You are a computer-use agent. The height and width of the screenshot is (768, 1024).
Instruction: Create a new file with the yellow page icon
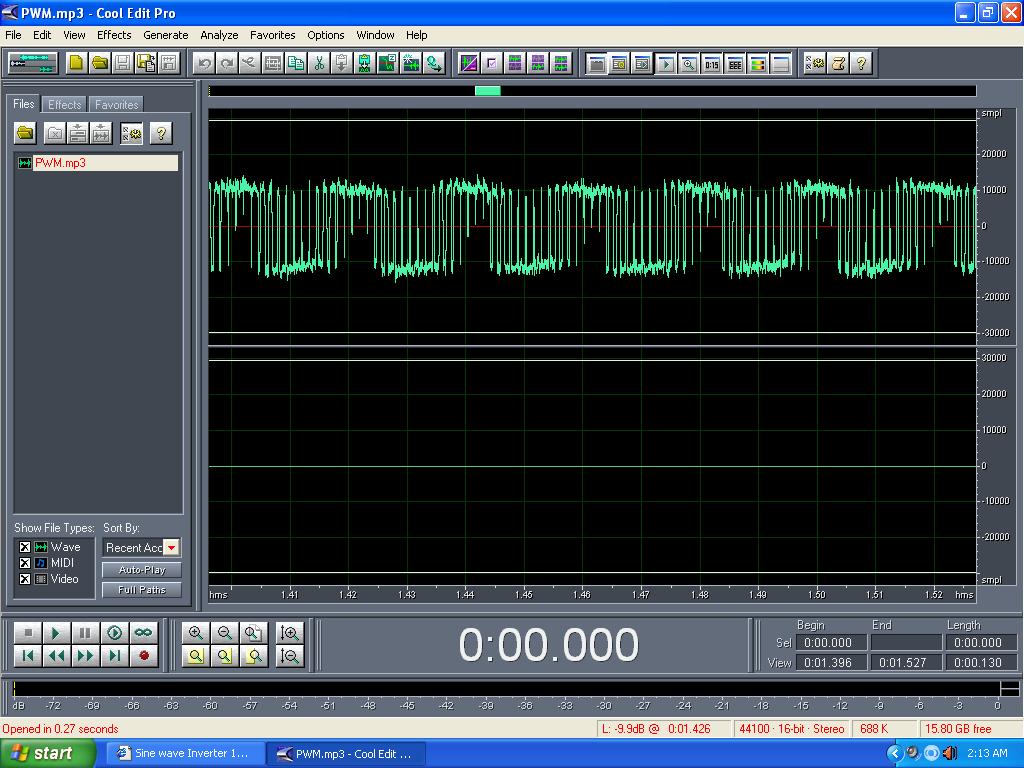[x=76, y=63]
